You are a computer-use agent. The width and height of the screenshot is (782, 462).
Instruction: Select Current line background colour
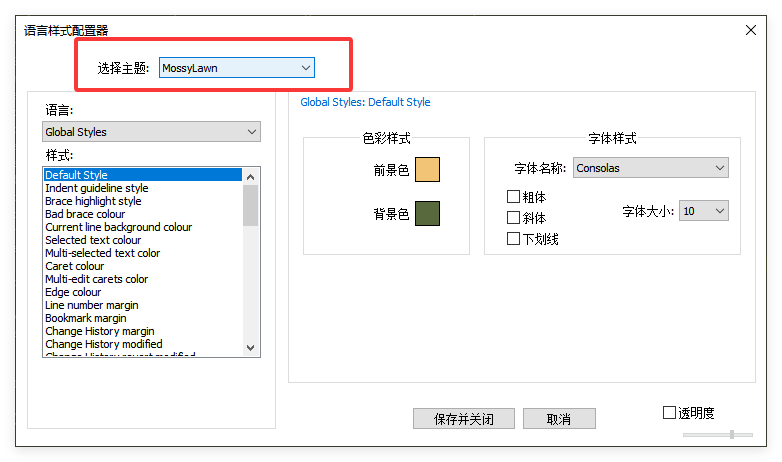click(x=143, y=227)
